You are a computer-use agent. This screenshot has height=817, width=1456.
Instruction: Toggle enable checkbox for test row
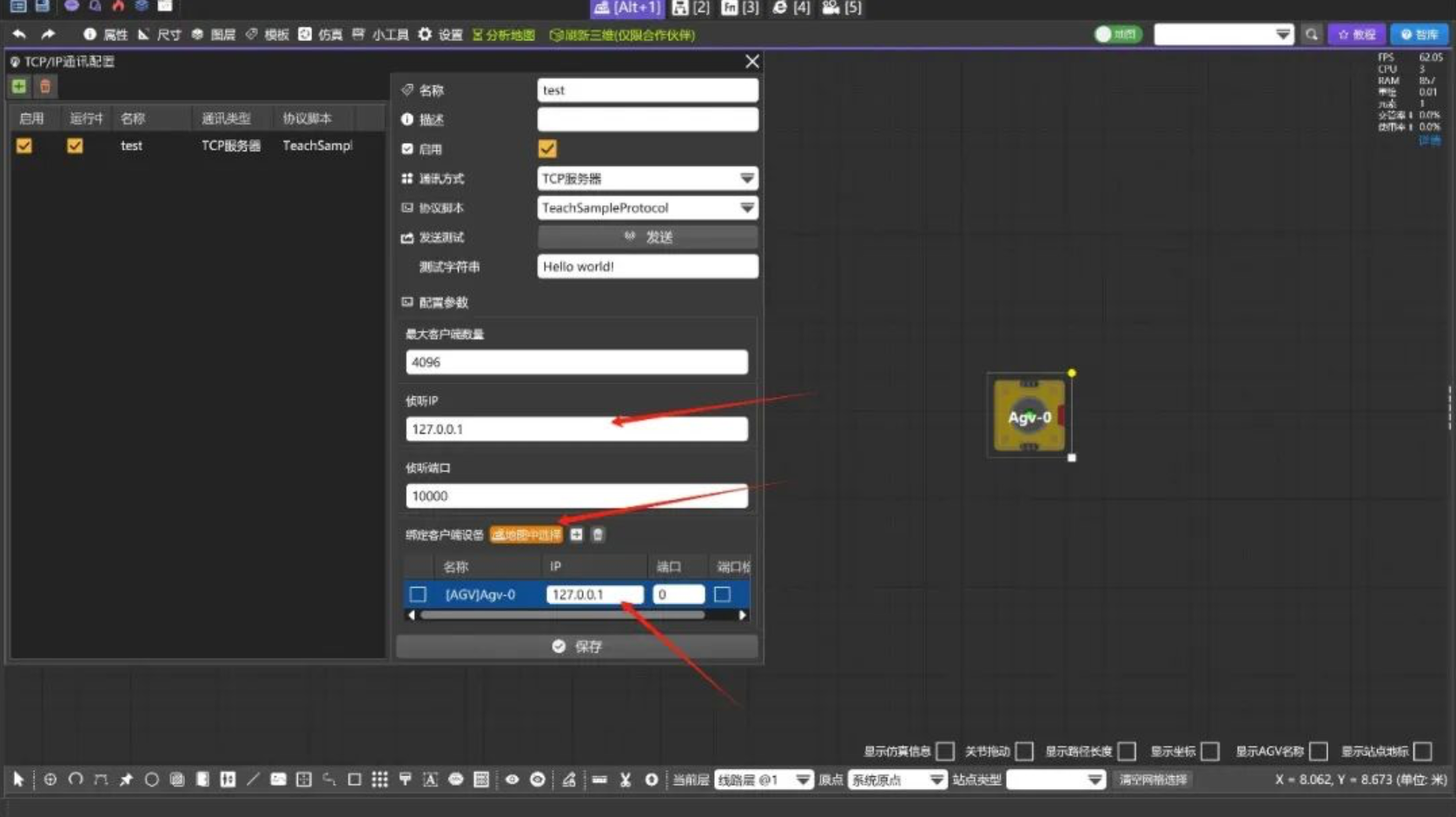pyautogui.click(x=24, y=146)
